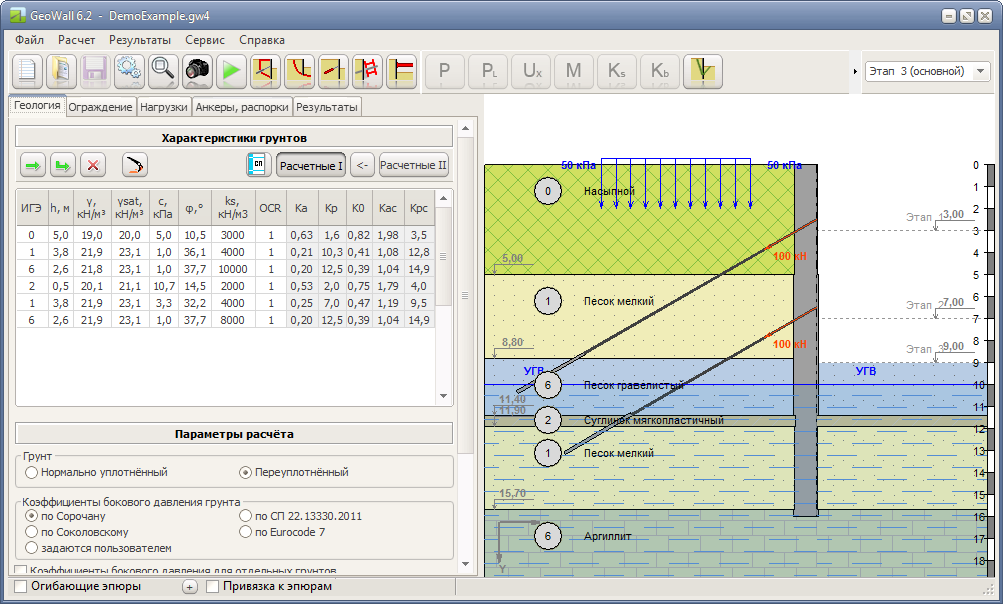The height and width of the screenshot is (604, 1003).
Task: Open the Этап 3 (основной) stage dropdown
Action: 928,71
